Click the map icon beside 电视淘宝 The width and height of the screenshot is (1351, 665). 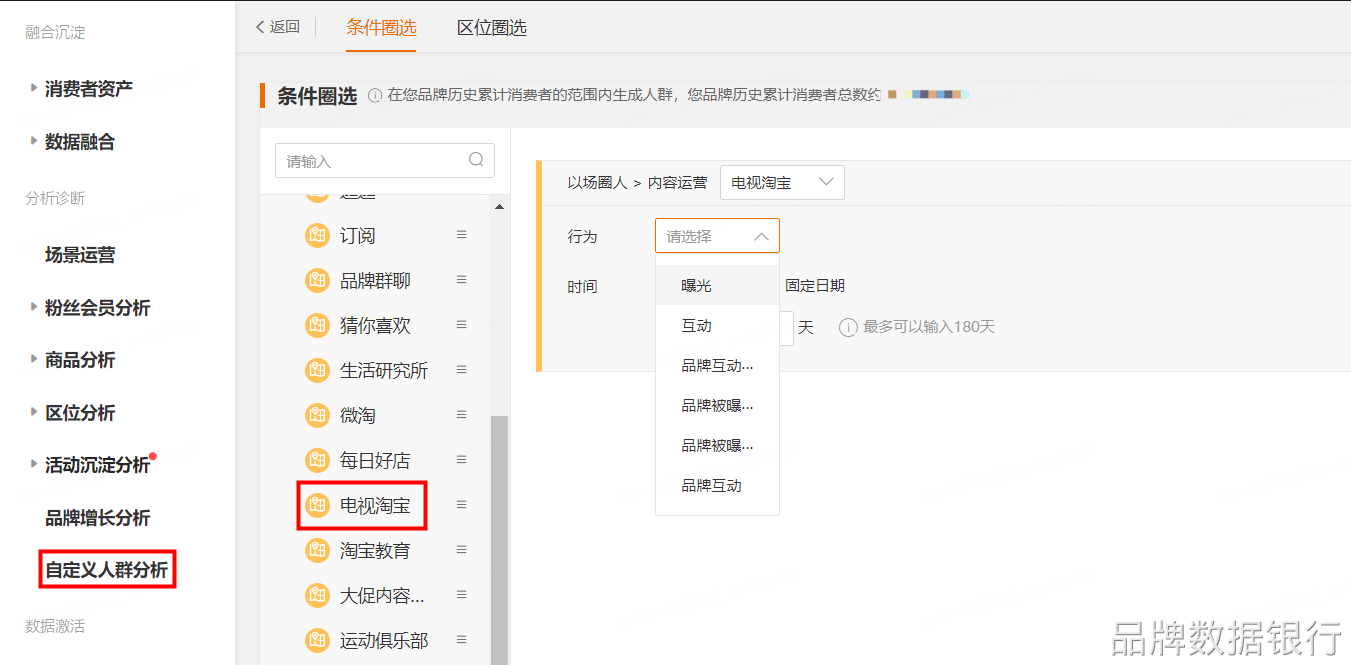click(x=317, y=506)
